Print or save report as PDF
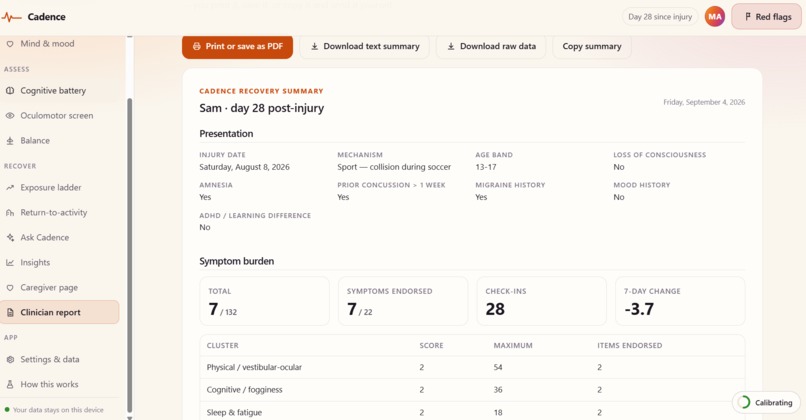Screen dimensions: 806x420 tap(237, 46)
